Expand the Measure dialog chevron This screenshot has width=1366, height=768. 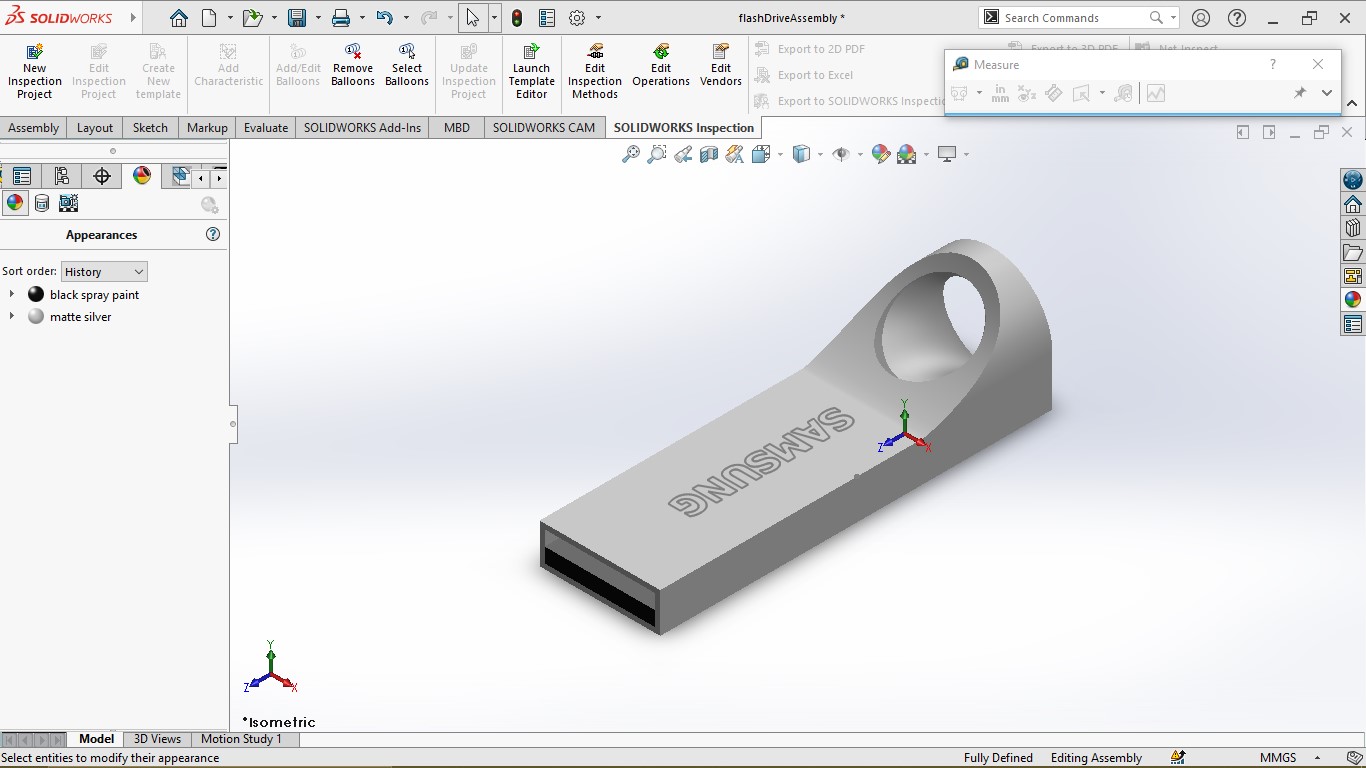1327,93
